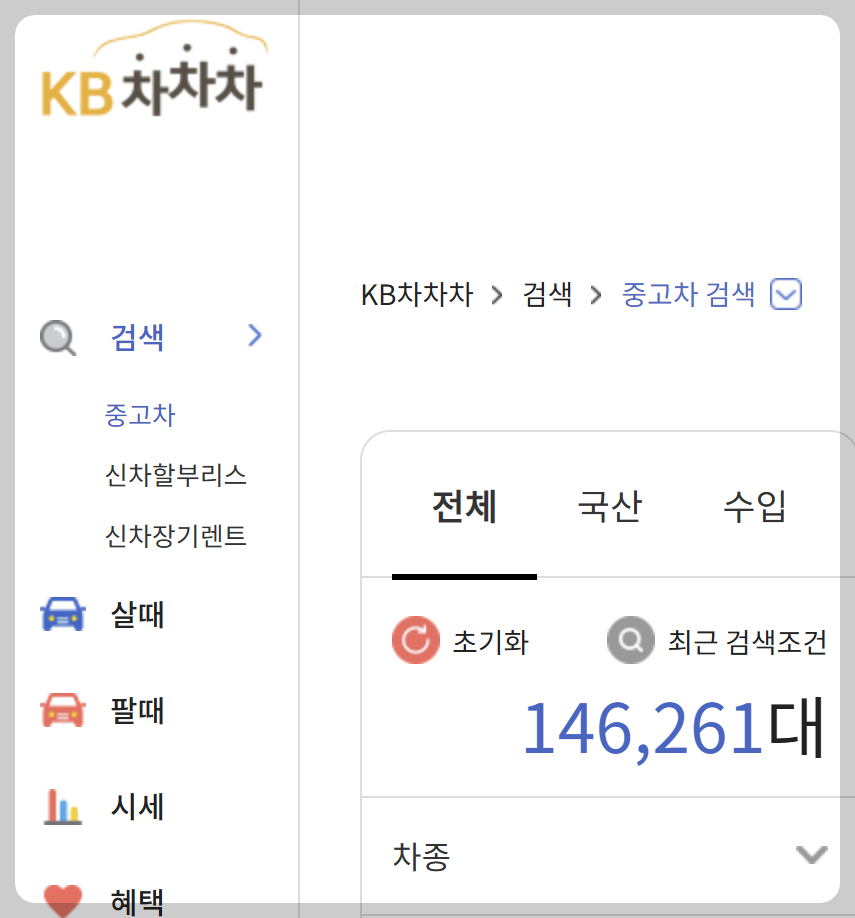Click the red 초기화 reset icon

(x=415, y=640)
